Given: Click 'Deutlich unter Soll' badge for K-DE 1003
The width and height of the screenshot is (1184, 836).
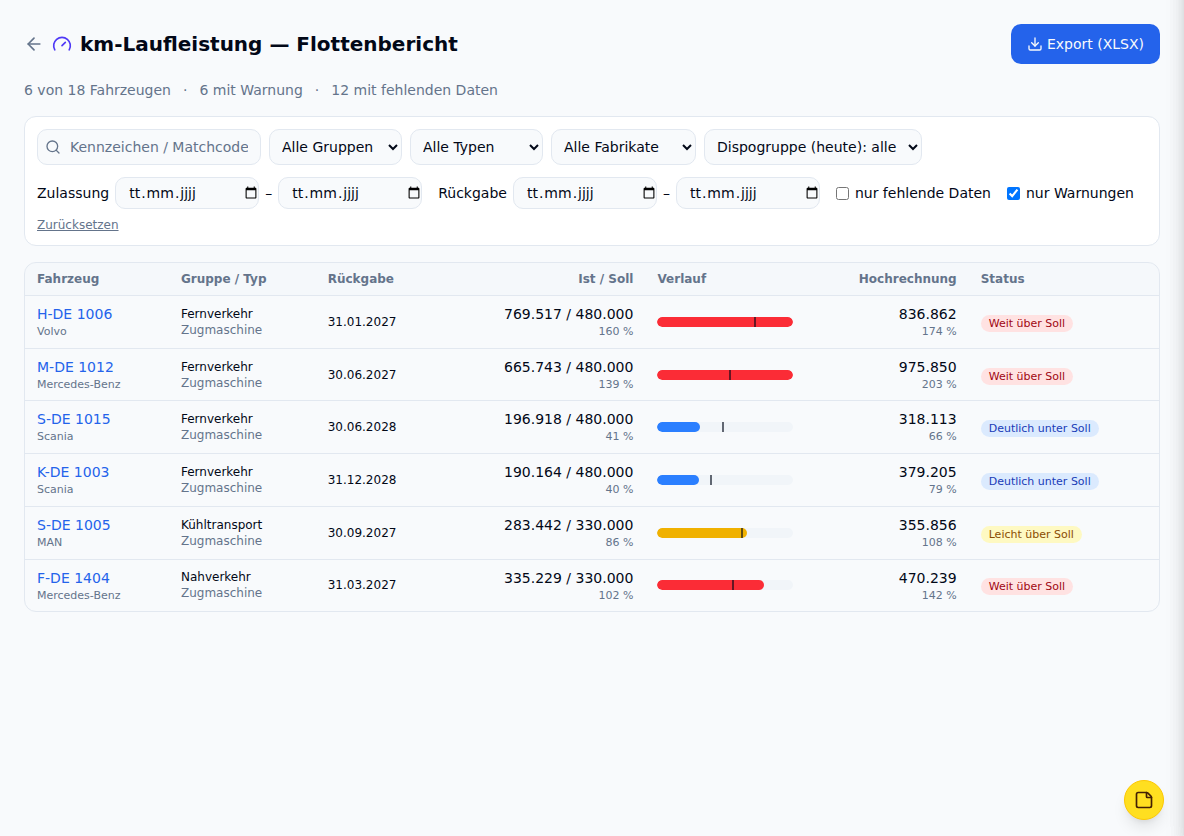Looking at the screenshot, I should pos(1039,481).
